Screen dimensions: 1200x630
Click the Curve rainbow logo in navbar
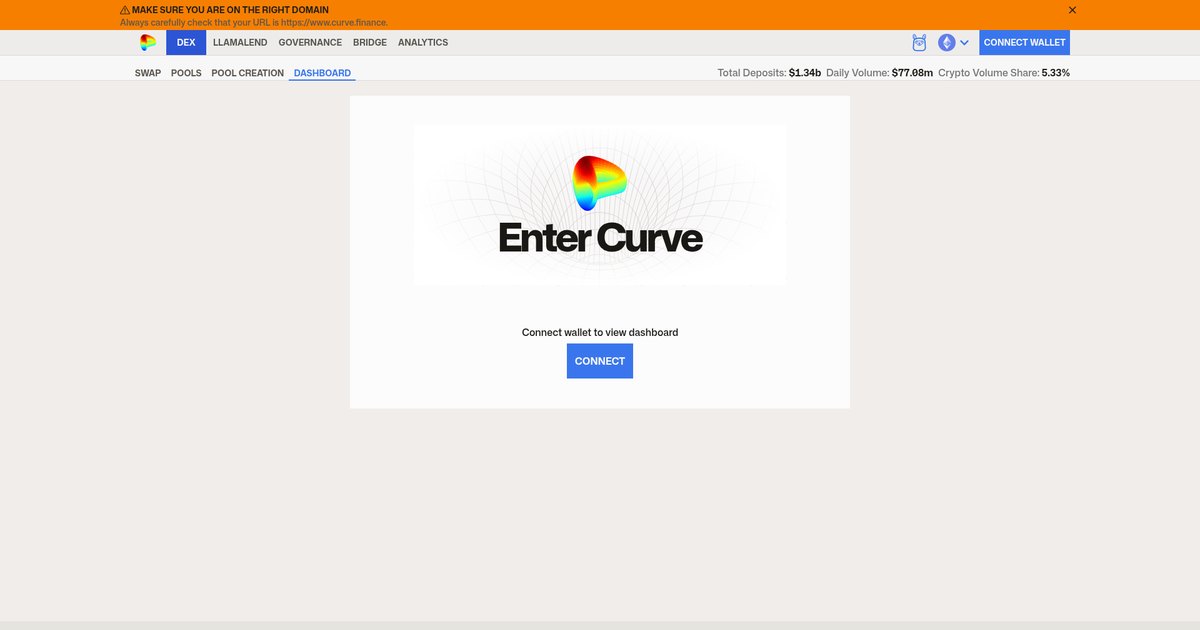pyautogui.click(x=148, y=42)
